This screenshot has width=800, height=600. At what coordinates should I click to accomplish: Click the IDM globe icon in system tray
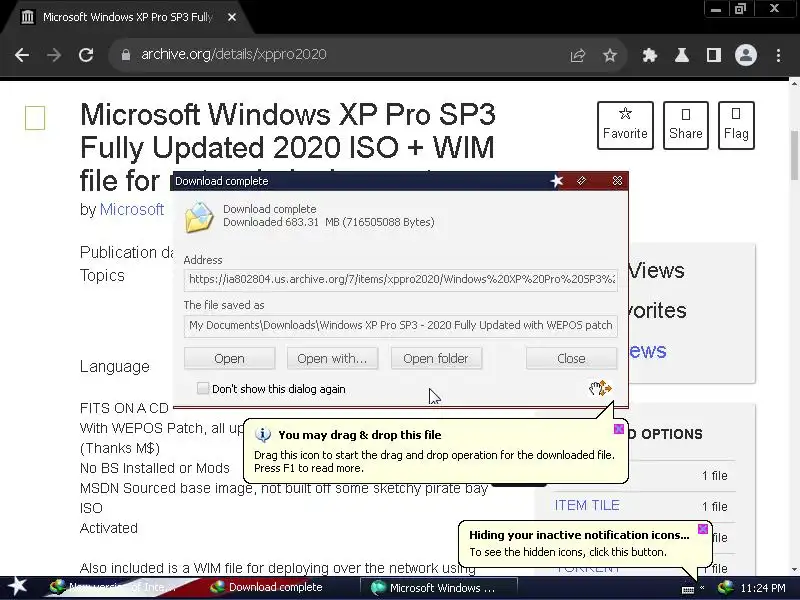pyautogui.click(x=725, y=588)
